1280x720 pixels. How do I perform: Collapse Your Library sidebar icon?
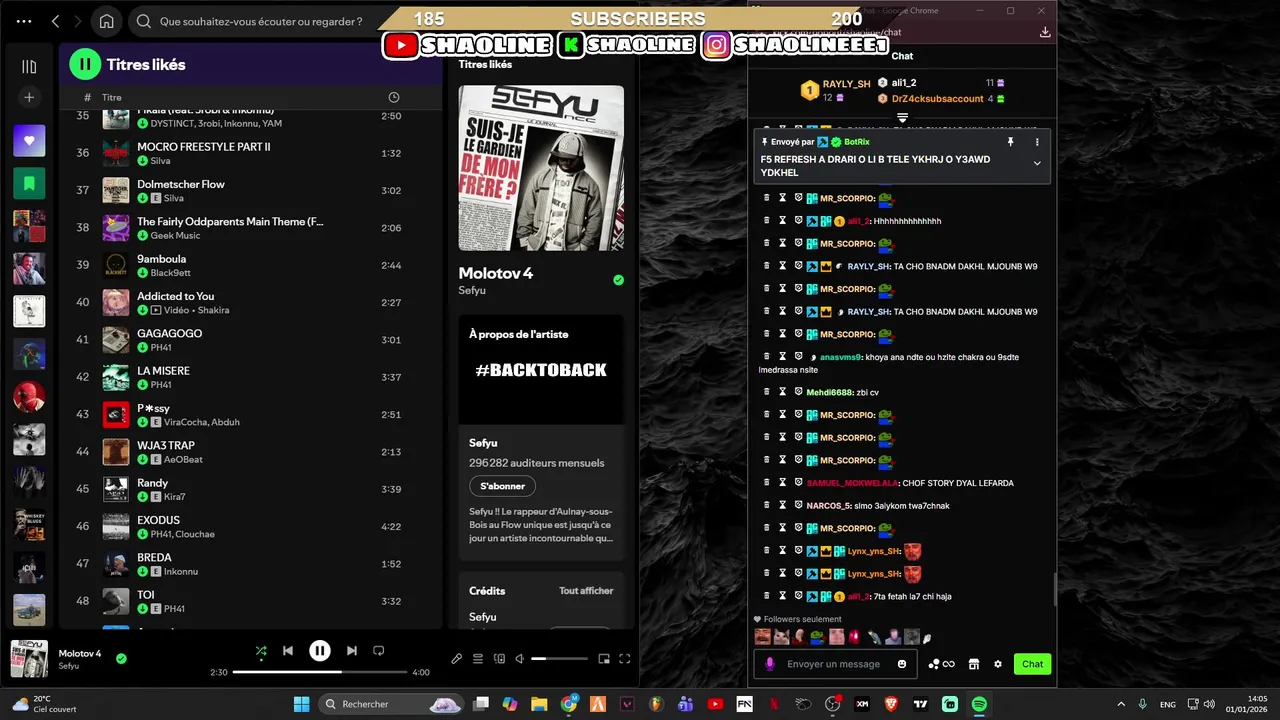[29, 67]
